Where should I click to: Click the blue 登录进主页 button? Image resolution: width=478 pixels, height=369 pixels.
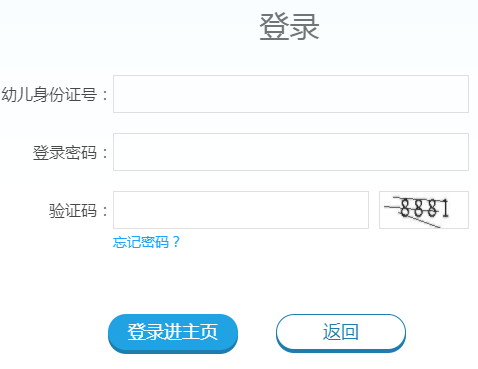click(173, 333)
